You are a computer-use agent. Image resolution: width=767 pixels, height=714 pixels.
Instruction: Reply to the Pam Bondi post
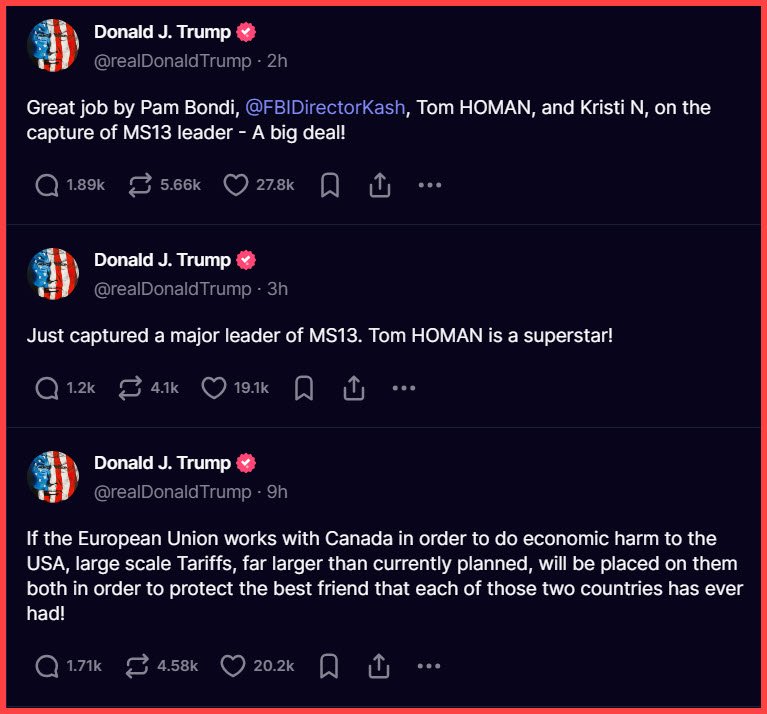pyautogui.click(x=47, y=185)
